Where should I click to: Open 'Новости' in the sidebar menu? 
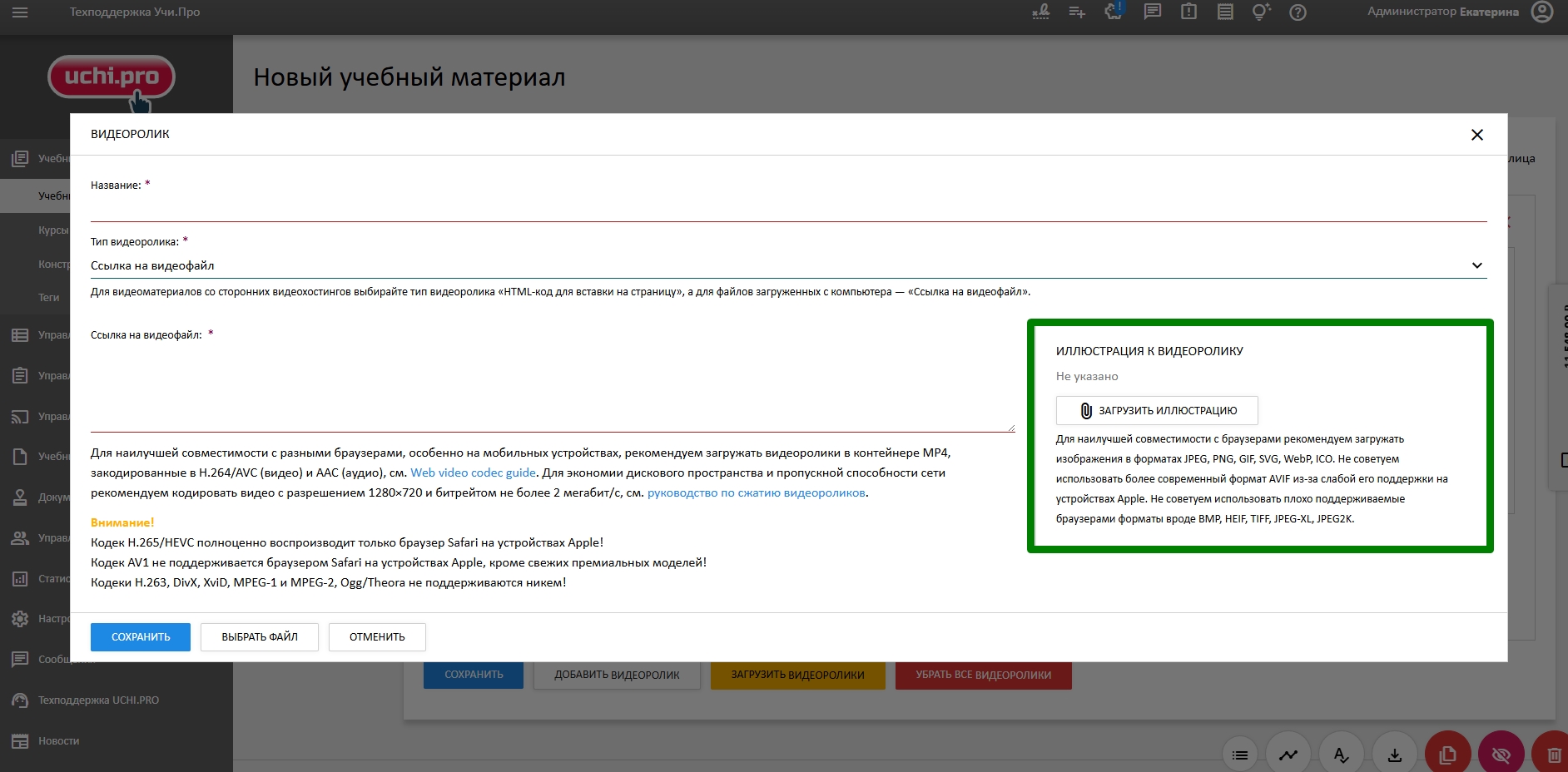click(58, 741)
